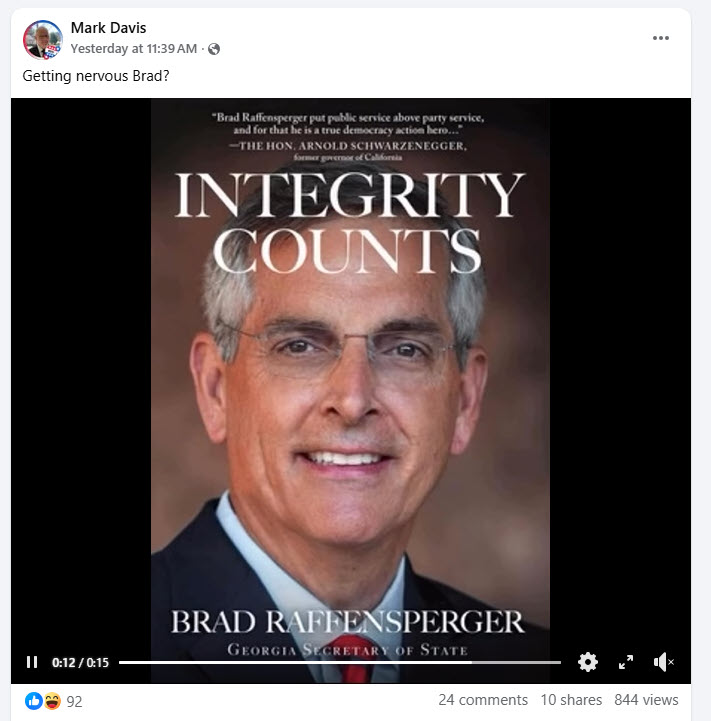View the public audience globe icon
The image size is (711, 721).
pos(214,49)
